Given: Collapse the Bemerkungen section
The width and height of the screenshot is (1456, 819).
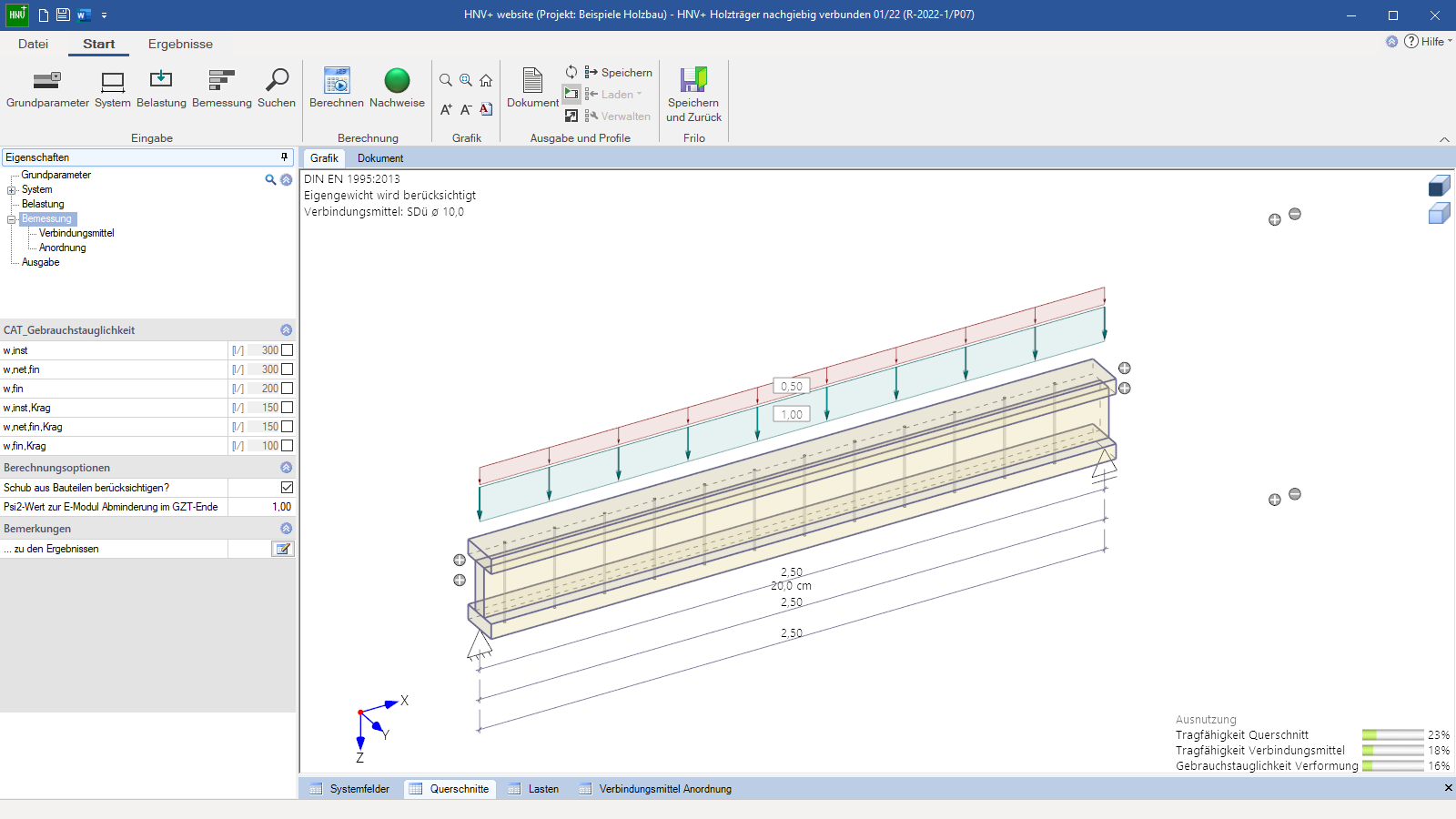Looking at the screenshot, I should tap(287, 529).
